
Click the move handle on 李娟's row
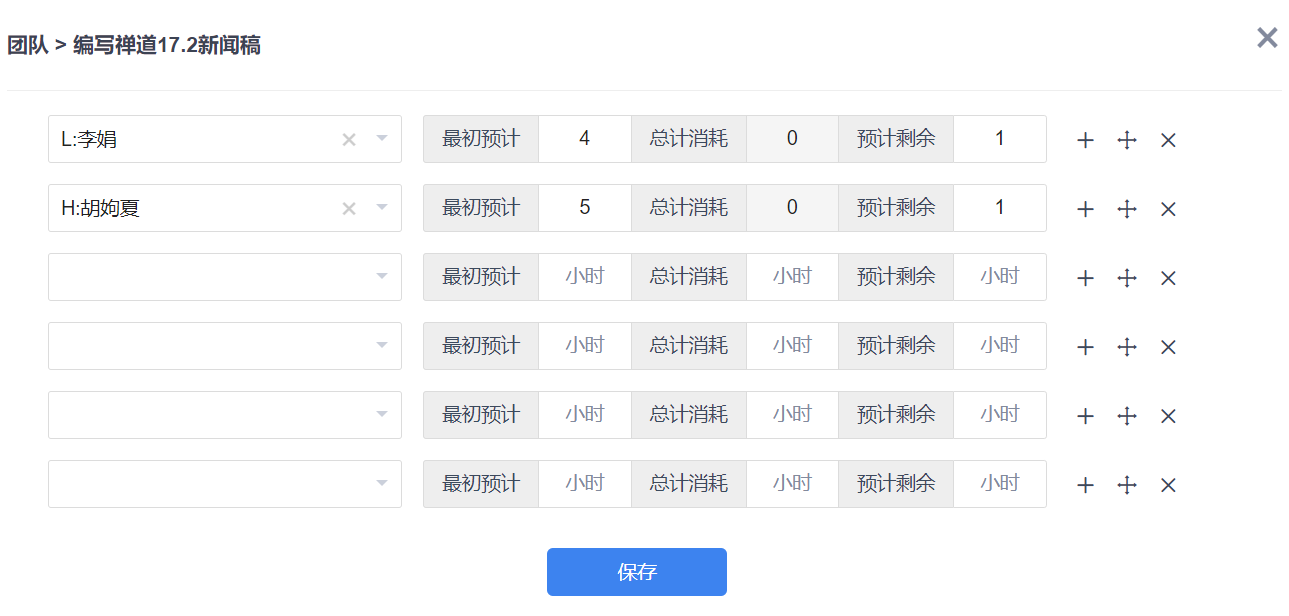pos(1127,140)
